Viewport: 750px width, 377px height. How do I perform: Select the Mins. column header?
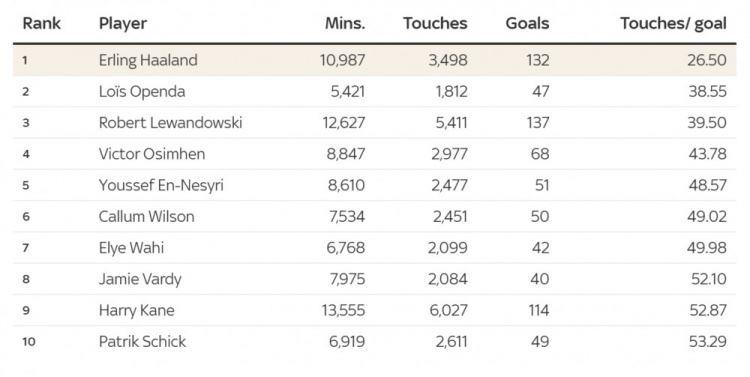coord(345,23)
